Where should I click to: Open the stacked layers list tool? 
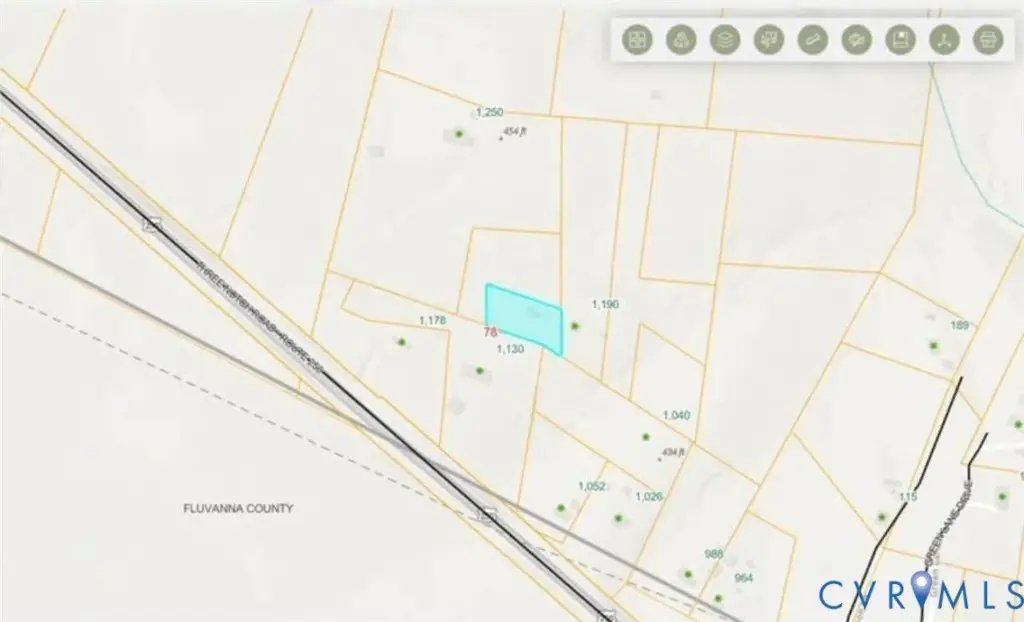pos(725,40)
